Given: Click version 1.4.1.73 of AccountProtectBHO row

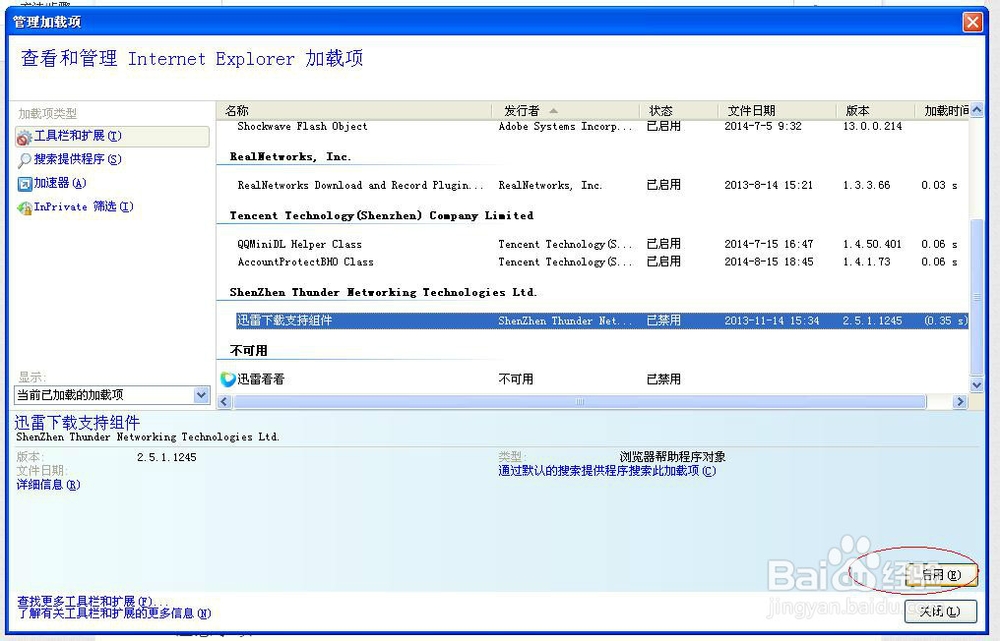Looking at the screenshot, I should 867,262.
